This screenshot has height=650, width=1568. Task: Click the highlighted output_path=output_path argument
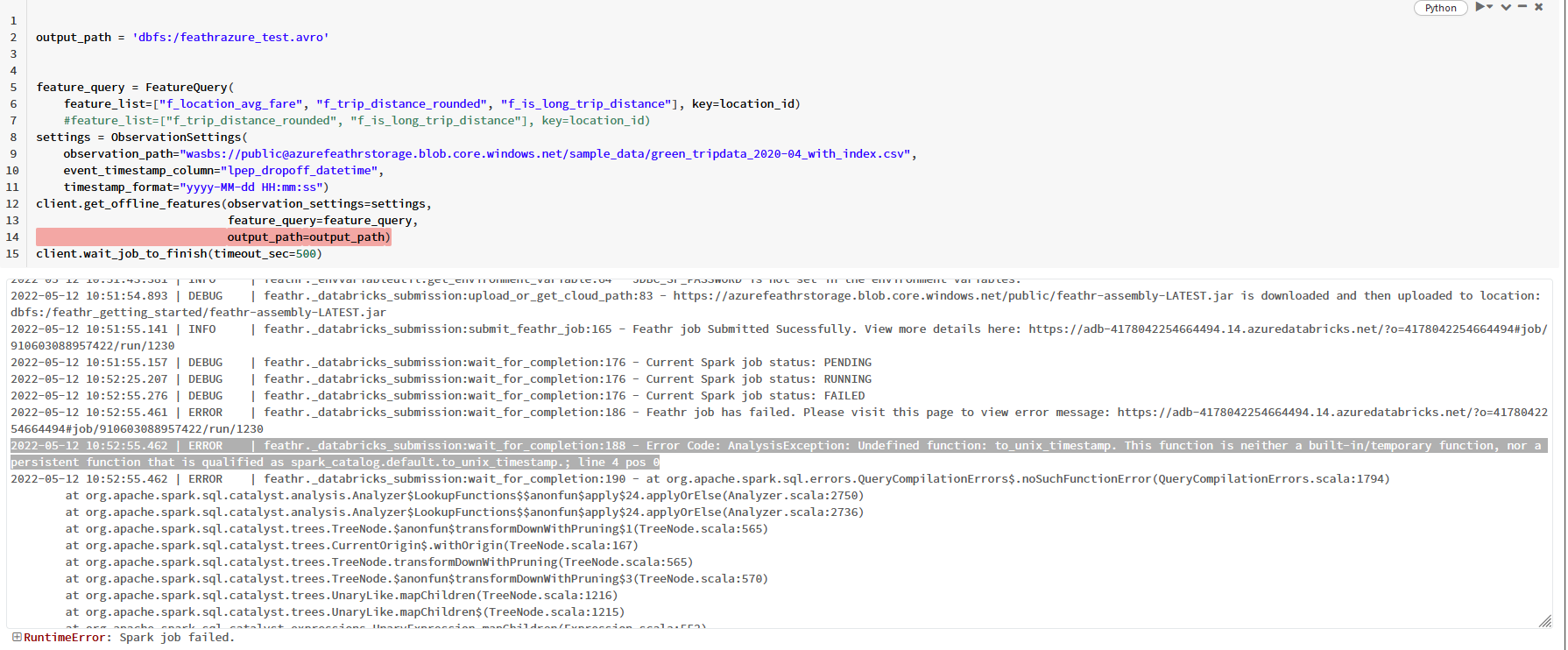(308, 237)
